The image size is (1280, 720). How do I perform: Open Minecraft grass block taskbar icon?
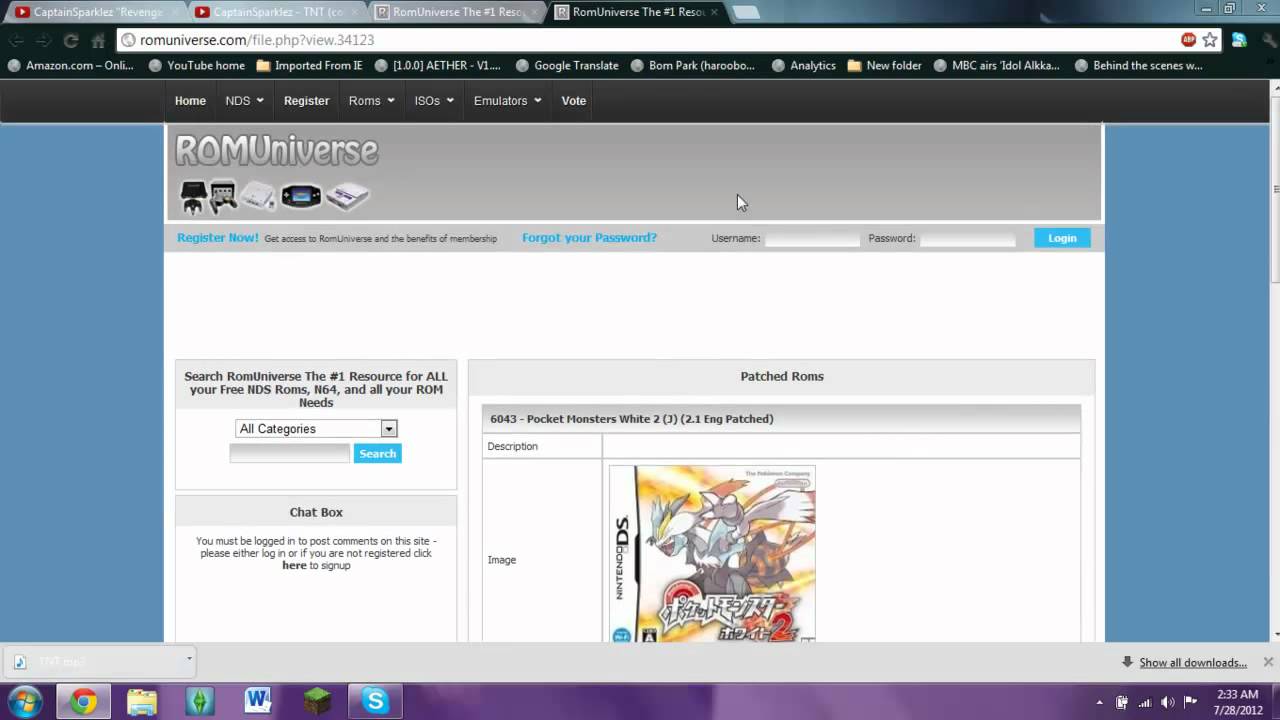(316, 701)
